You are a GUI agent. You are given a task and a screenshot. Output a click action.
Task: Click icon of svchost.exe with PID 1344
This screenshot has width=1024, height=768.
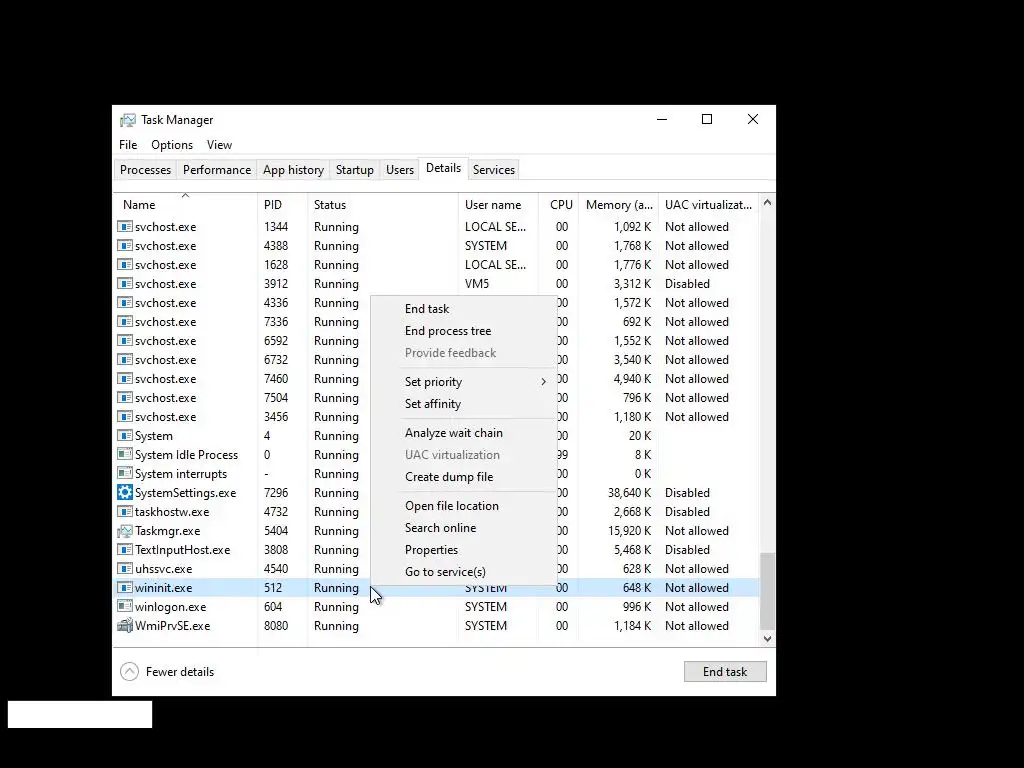125,227
